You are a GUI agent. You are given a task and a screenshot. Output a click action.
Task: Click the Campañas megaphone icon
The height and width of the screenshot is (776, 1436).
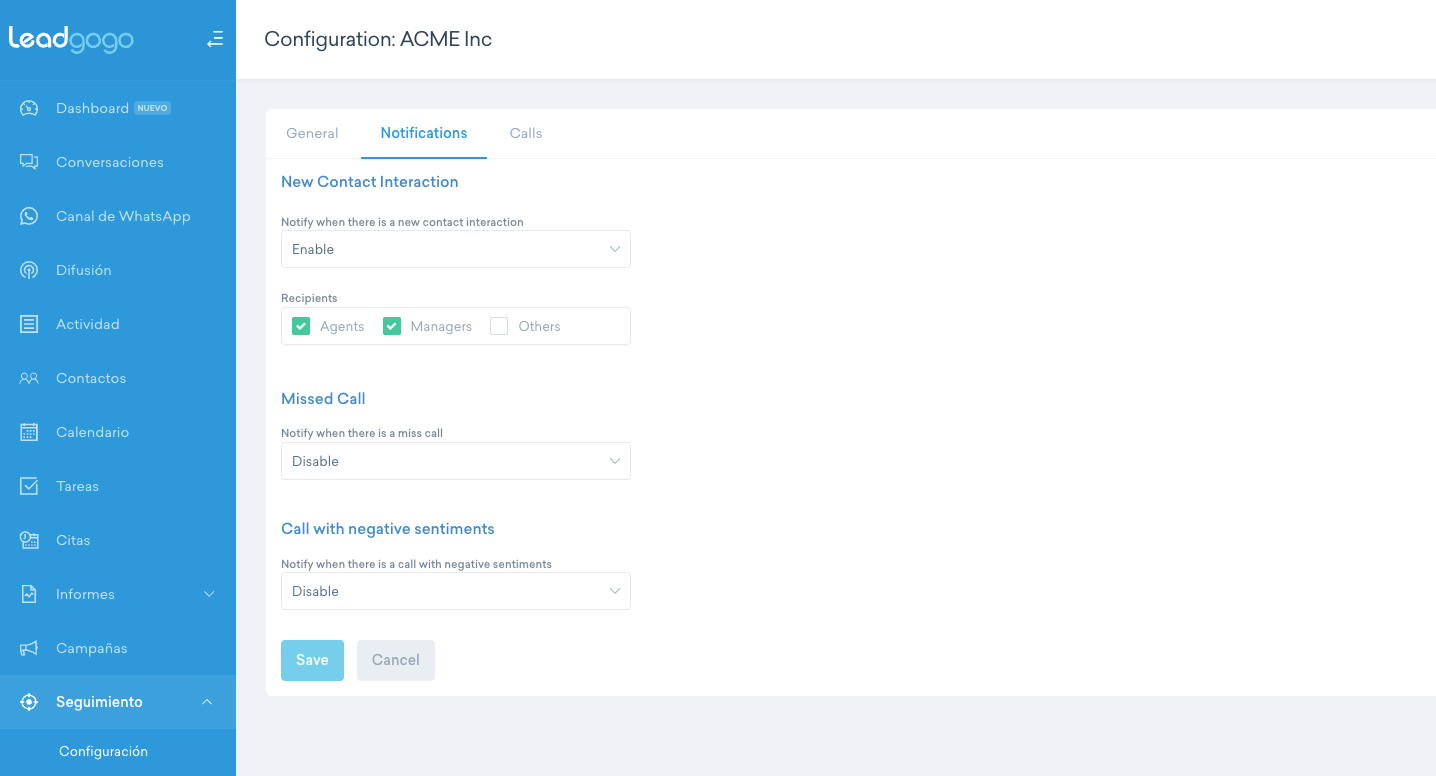point(29,648)
